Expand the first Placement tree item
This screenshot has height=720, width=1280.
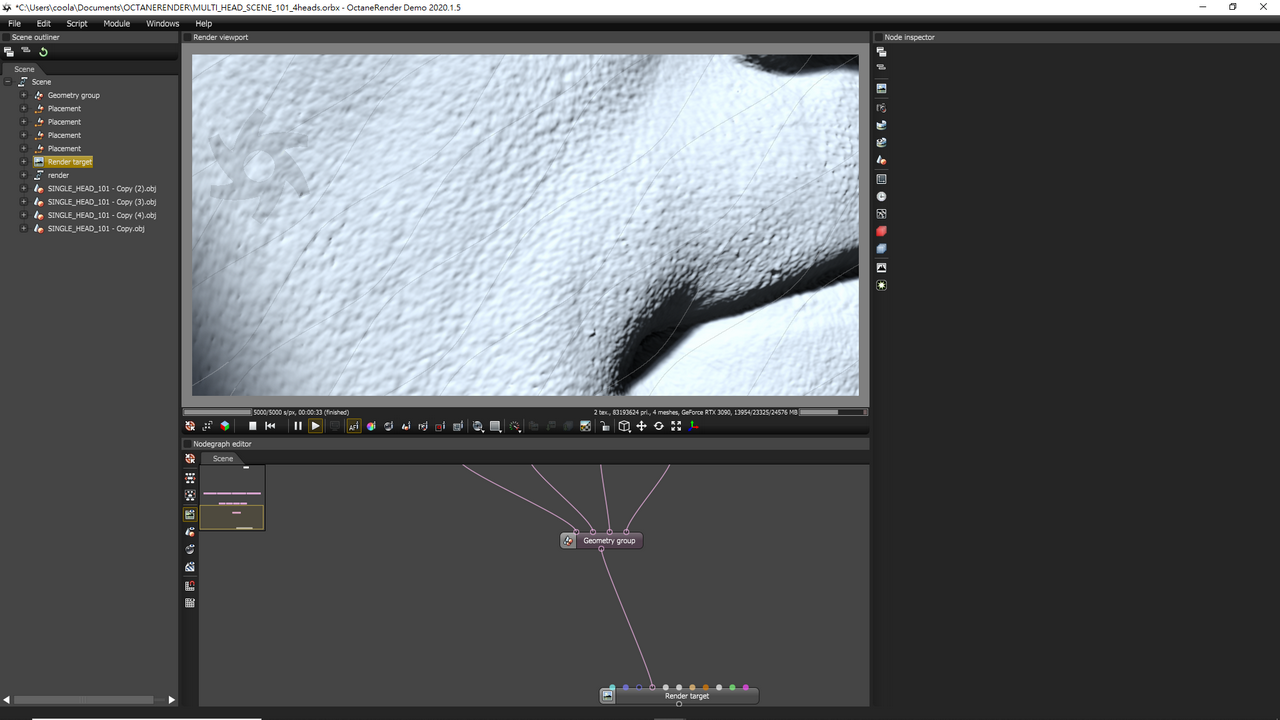tap(24, 108)
